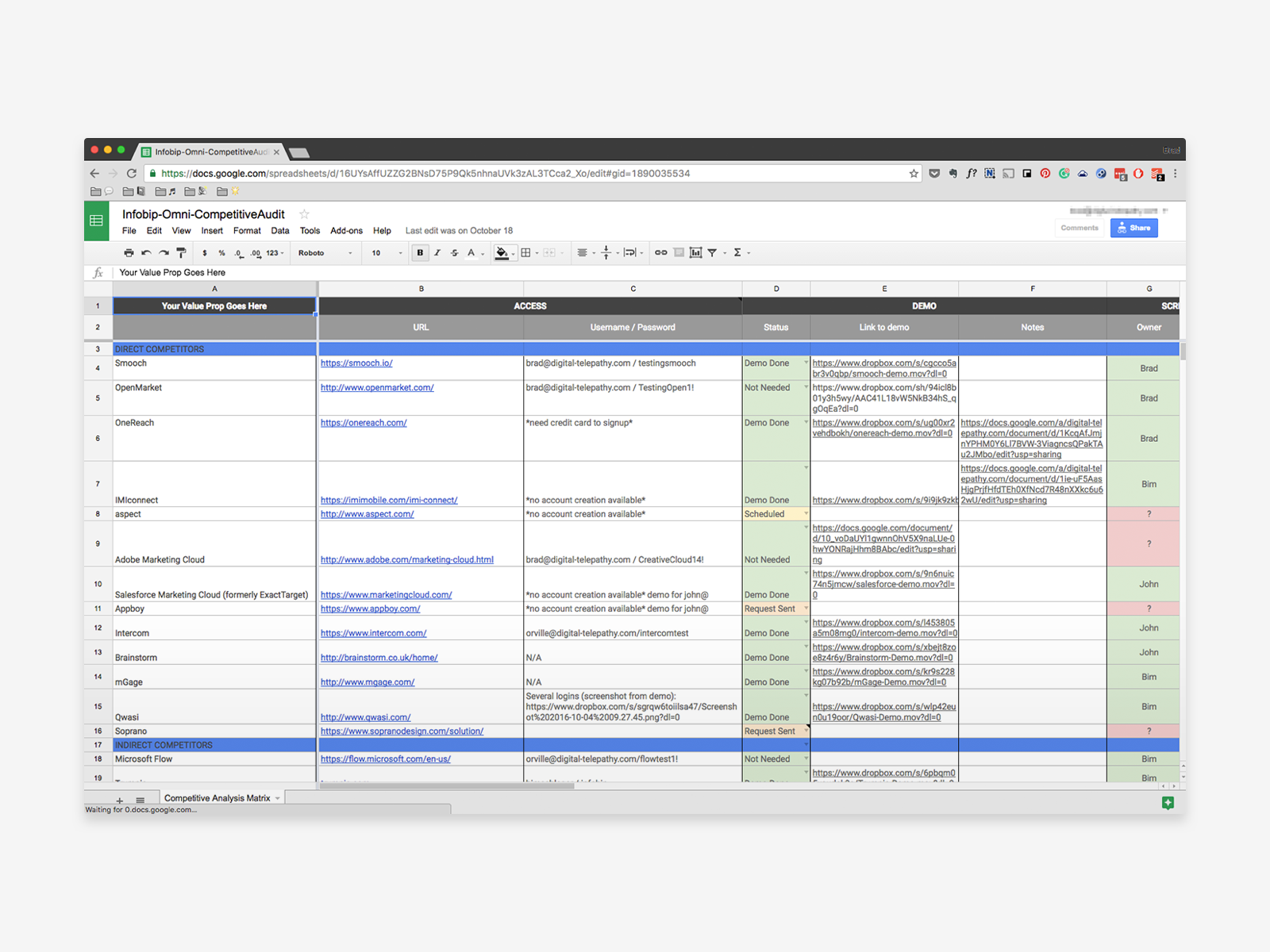The height and width of the screenshot is (952, 1270).
Task: Select the Paint format tool
Action: click(x=181, y=253)
